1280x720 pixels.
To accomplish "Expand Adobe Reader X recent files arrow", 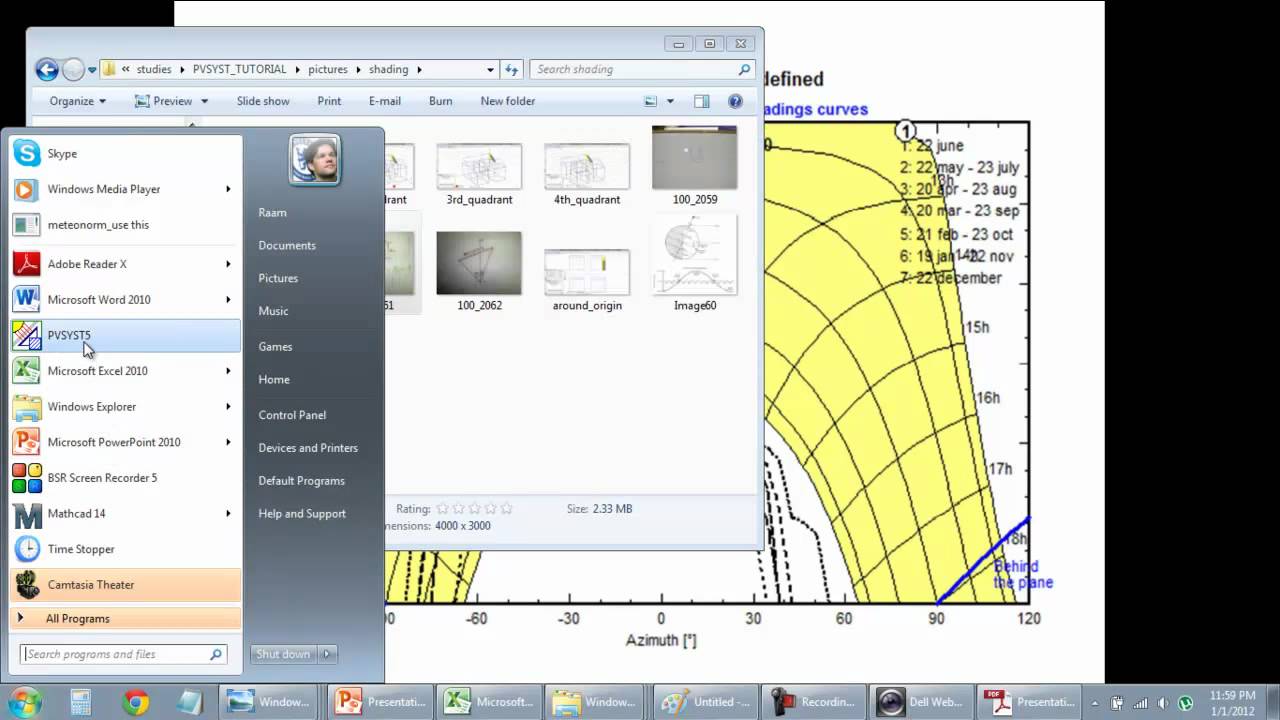I will pyautogui.click(x=228, y=264).
